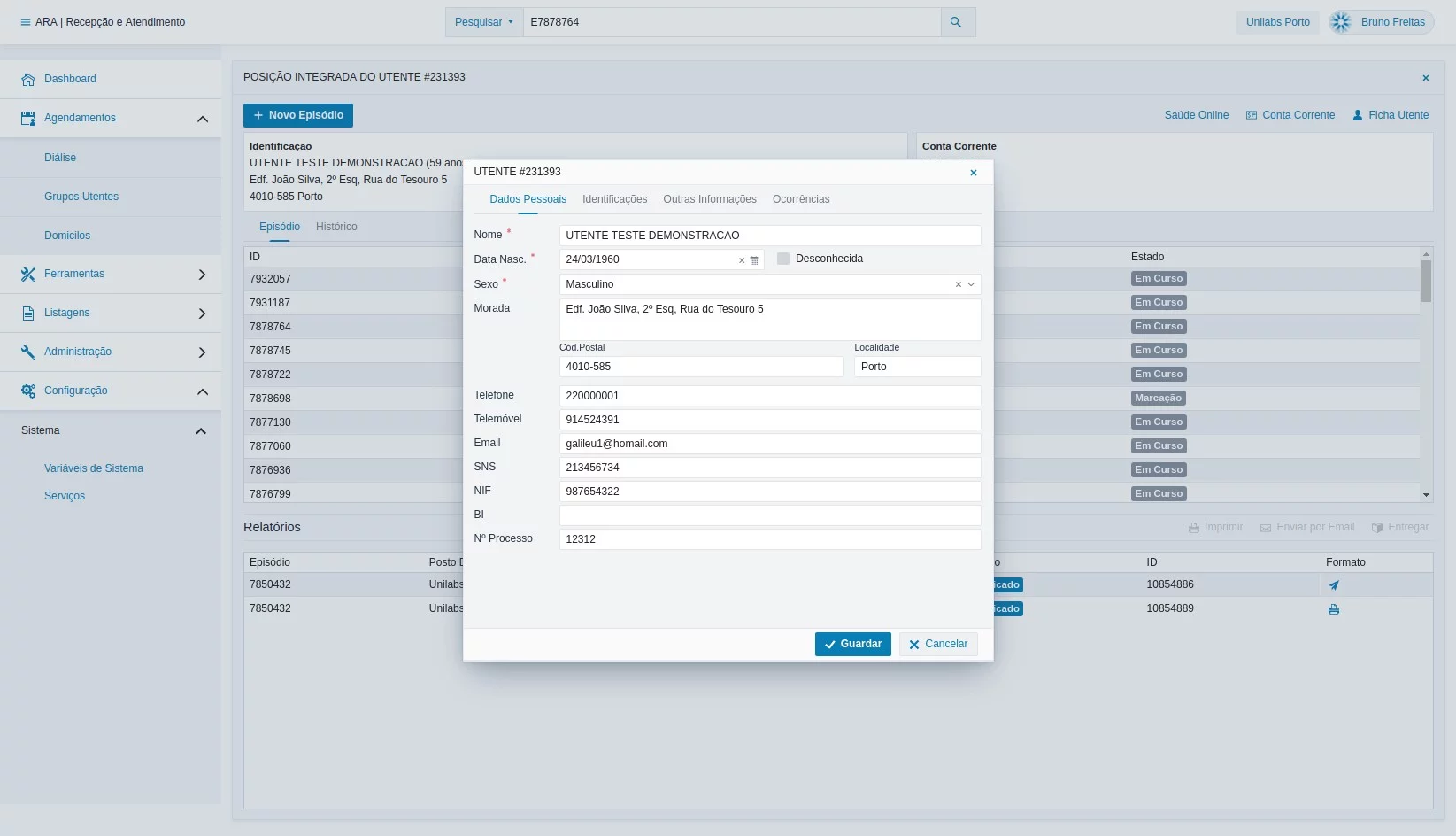Viewport: 1456px width, 836px height.
Task: Clear the Sexo selection
Action: click(958, 284)
